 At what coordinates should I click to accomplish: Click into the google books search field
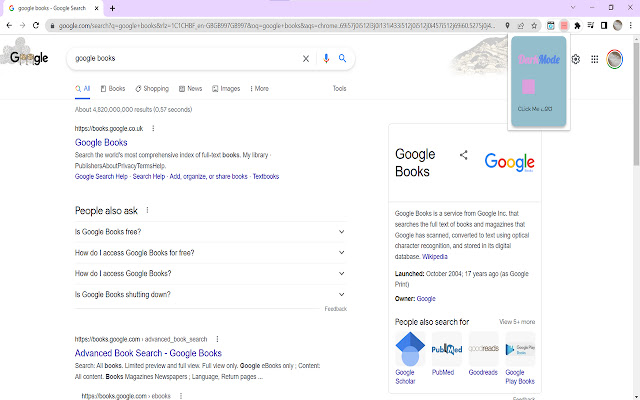click(x=184, y=58)
